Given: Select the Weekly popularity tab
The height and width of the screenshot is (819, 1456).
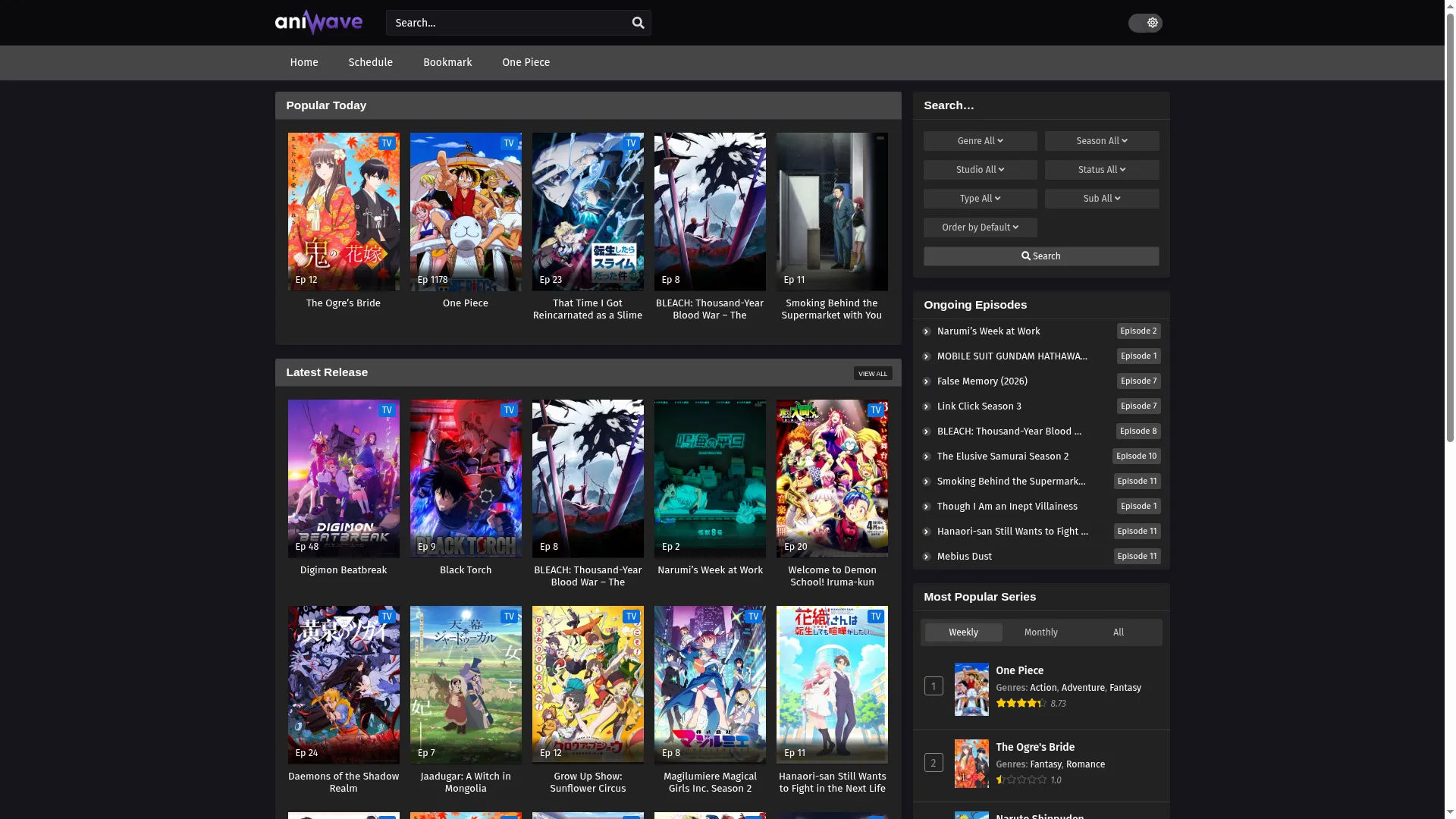Looking at the screenshot, I should click(964, 632).
